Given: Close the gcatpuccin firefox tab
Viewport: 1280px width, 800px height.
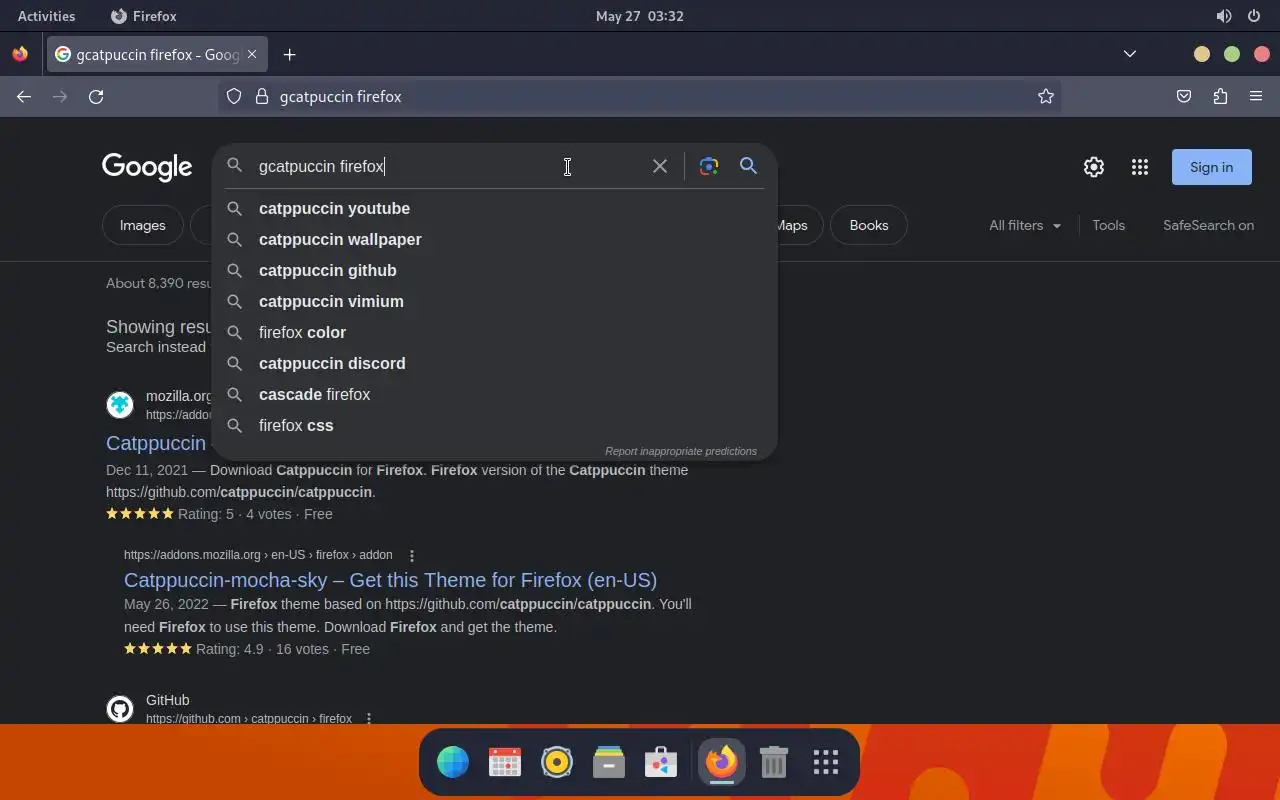Looking at the screenshot, I should (x=253, y=55).
